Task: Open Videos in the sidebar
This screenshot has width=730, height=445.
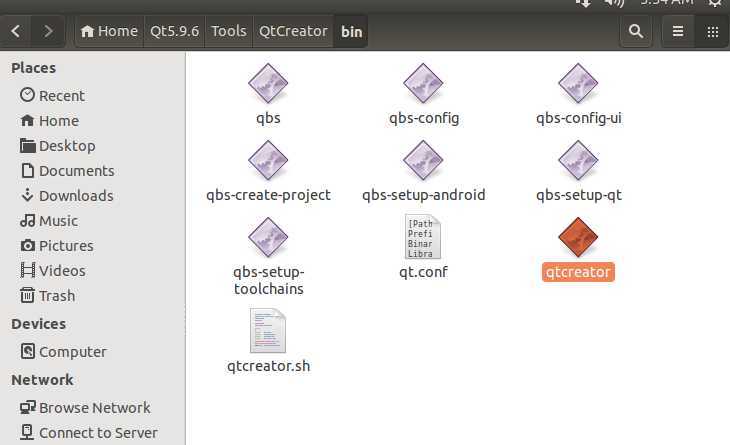Action: (x=53, y=270)
